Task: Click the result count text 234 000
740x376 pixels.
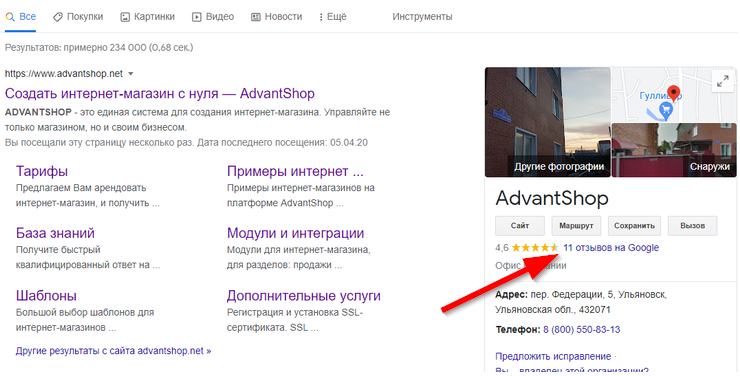Action: [x=129, y=48]
